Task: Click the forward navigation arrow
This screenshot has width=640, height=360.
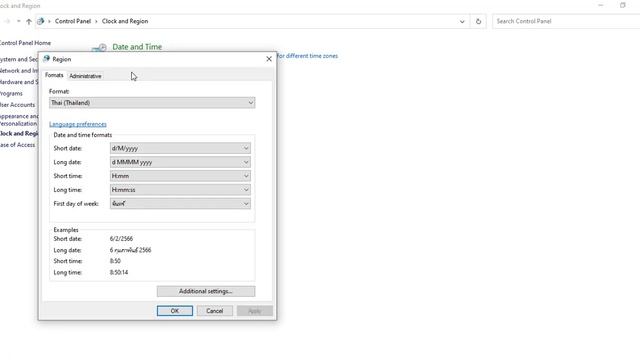Action: (x=7, y=21)
